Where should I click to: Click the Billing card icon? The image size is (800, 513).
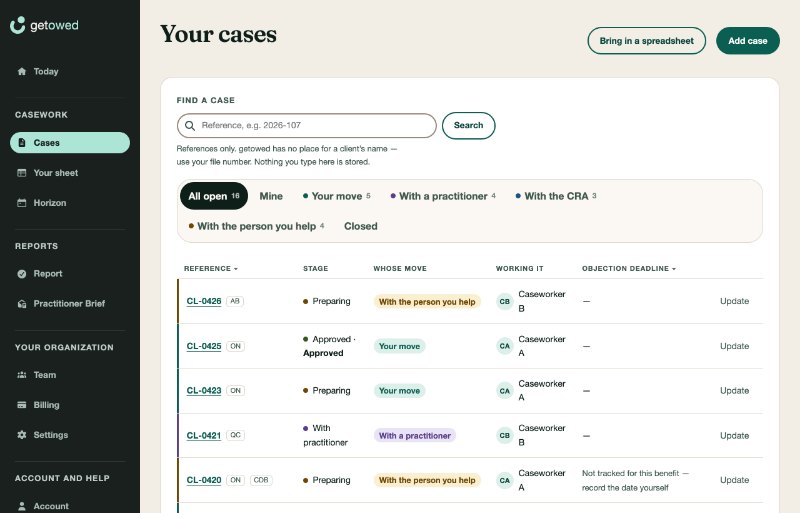point(21,405)
